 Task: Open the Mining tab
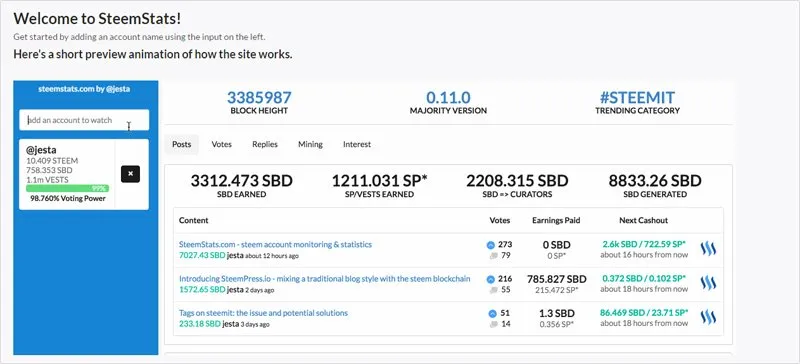pos(310,144)
